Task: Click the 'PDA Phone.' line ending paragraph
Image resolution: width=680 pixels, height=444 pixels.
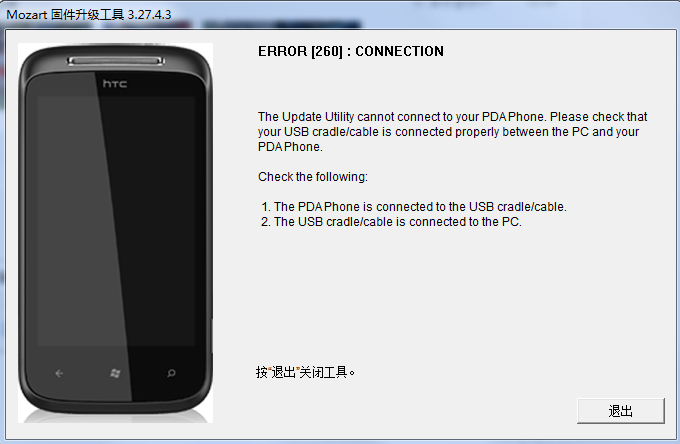Action: click(290, 147)
